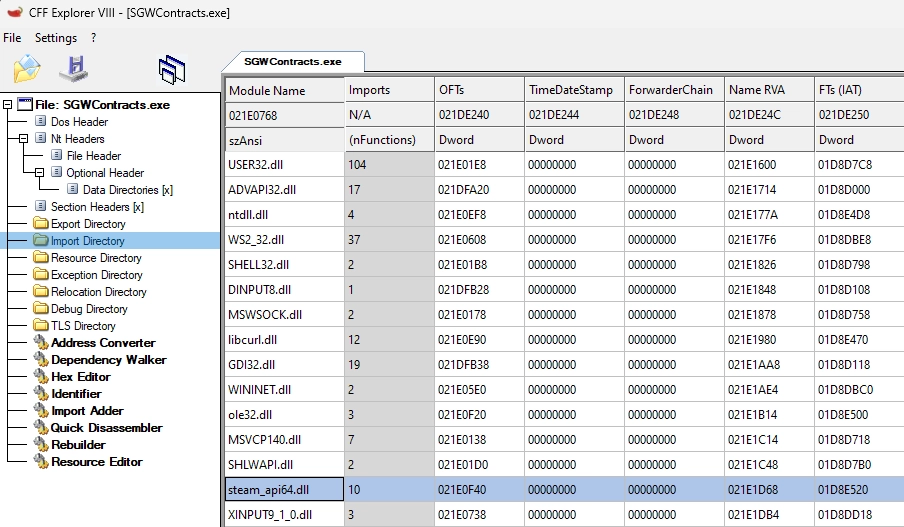Image resolution: width=904 pixels, height=527 pixels.
Task: Click the Optional Header node icon
Action: [56, 172]
